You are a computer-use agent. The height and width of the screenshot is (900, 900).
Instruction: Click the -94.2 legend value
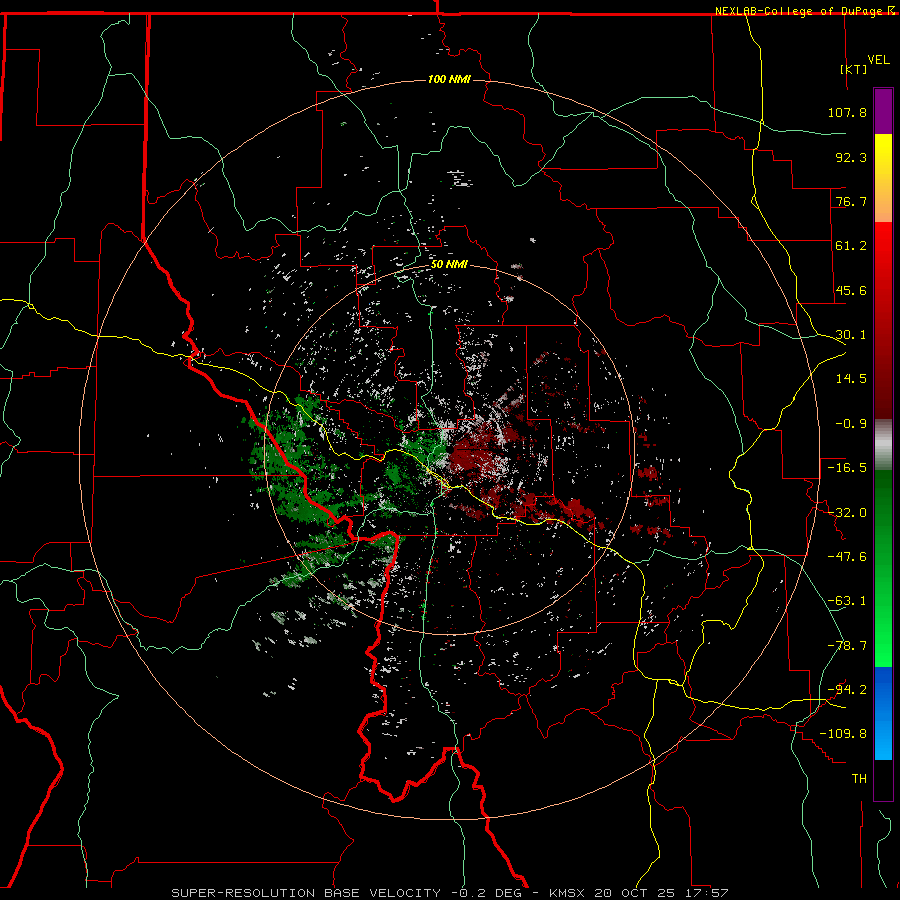click(847, 690)
